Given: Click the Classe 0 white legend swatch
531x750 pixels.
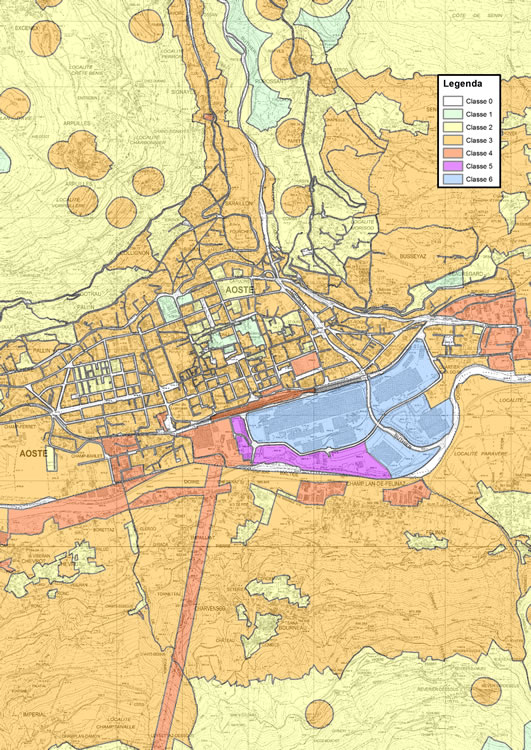Looking at the screenshot, I should point(453,101).
